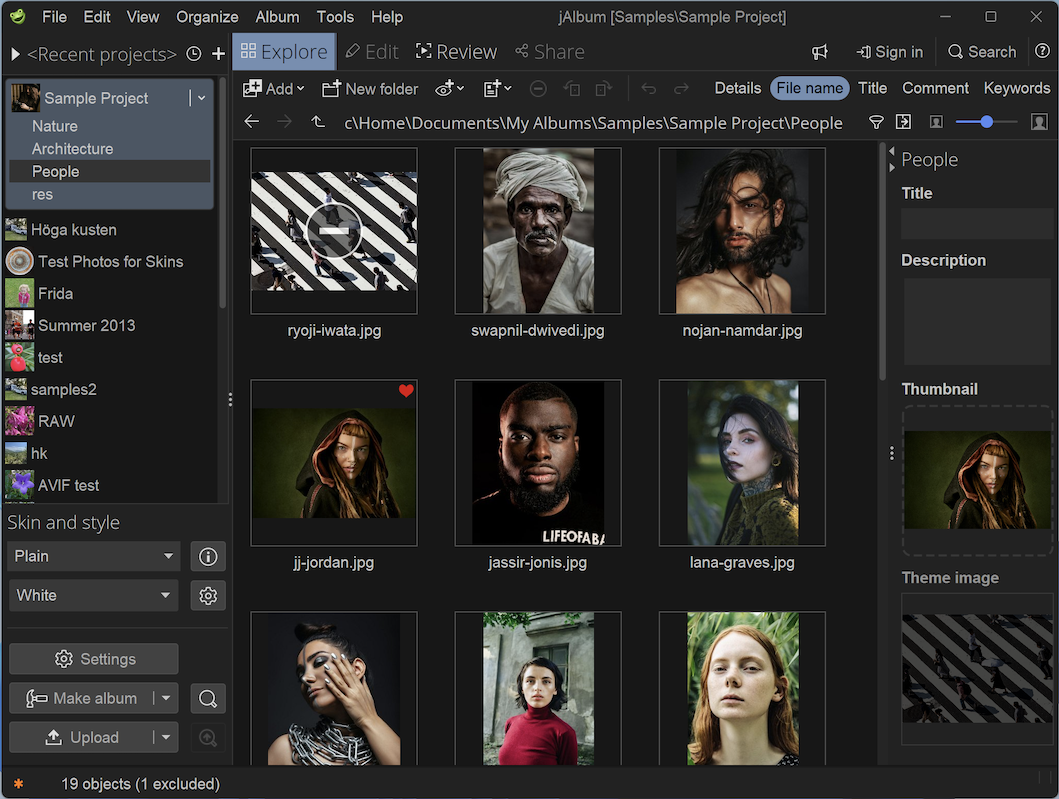Adjust the thumbnail size slider
Viewport: 1059px width, 799px height.
point(986,122)
